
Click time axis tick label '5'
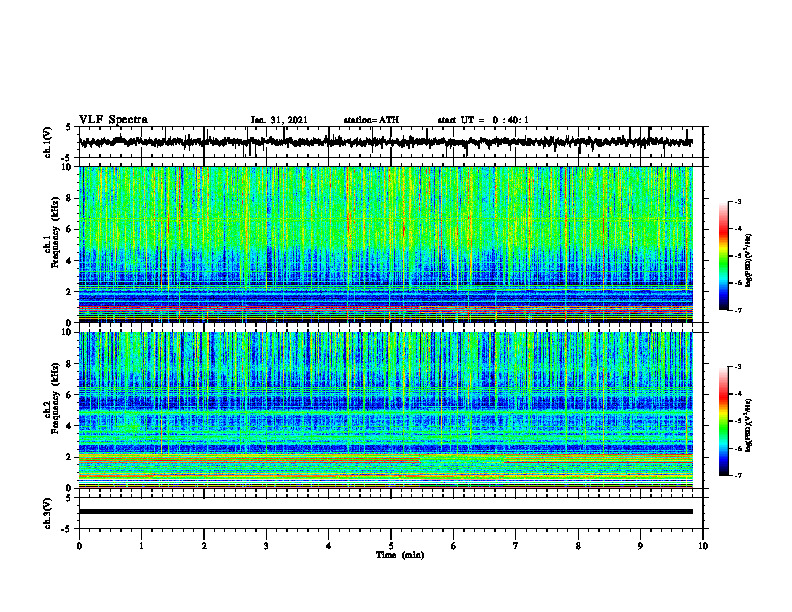point(391,546)
